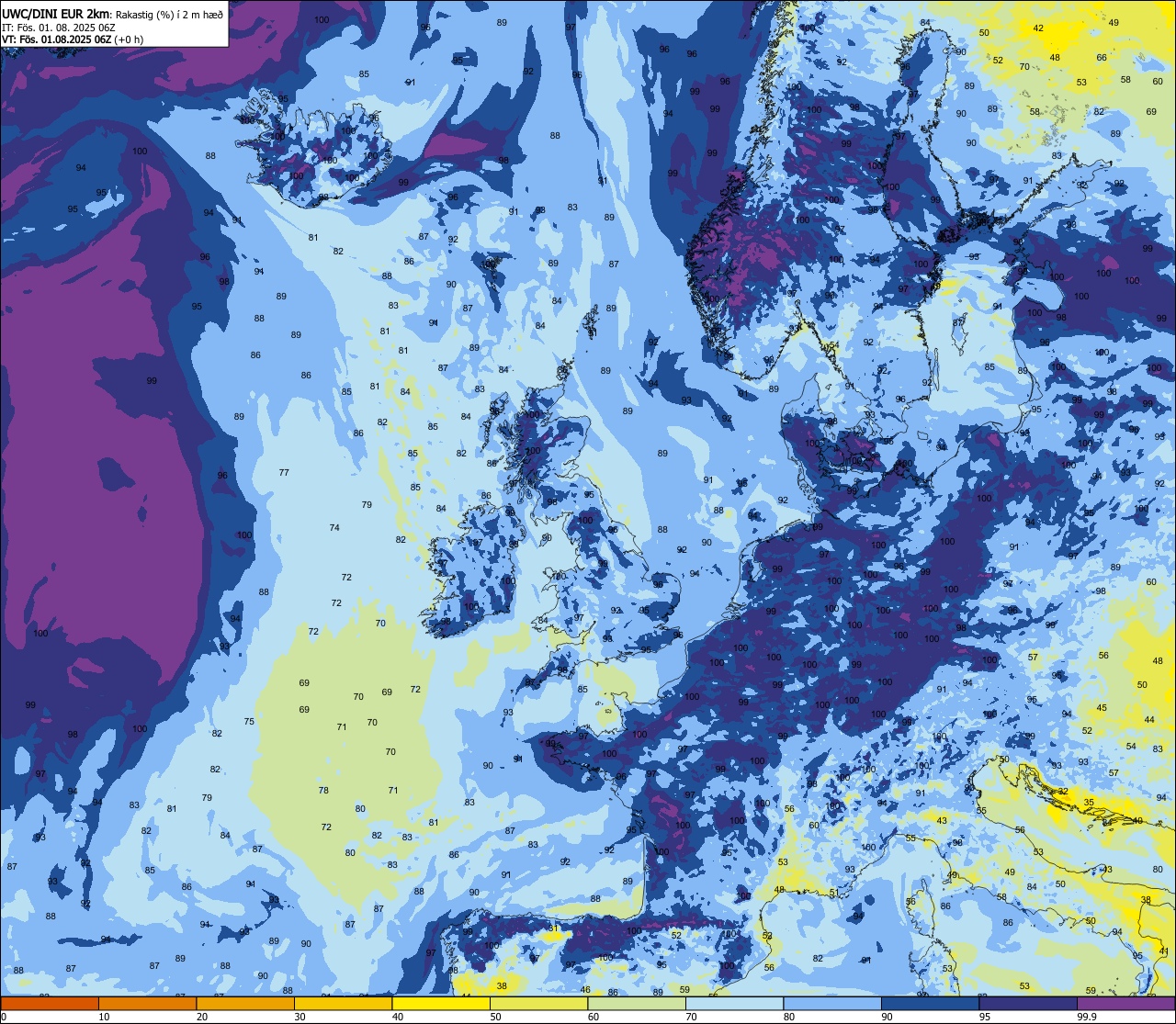Click the 95–99.9 % navy legend swatch

point(1028,1004)
